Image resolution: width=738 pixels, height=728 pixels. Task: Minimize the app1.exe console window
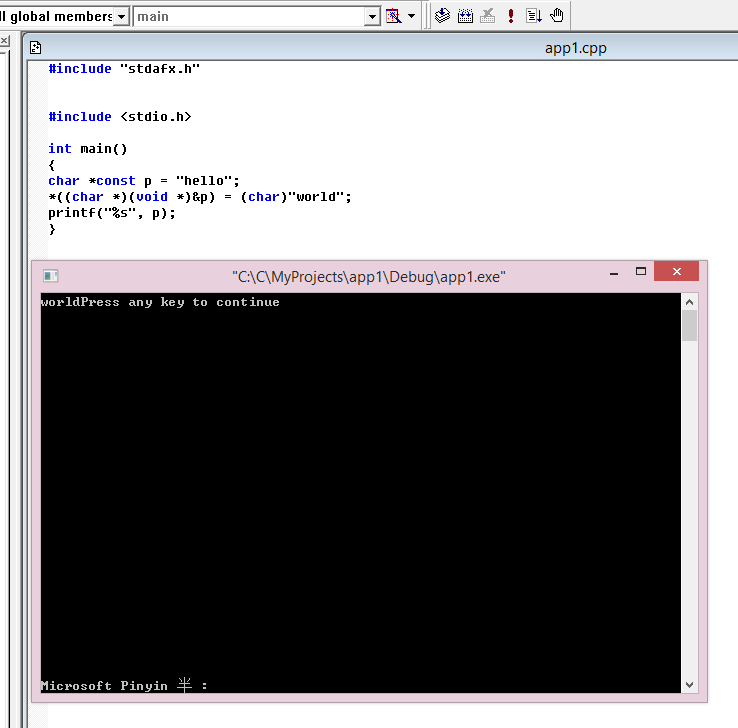click(x=614, y=272)
